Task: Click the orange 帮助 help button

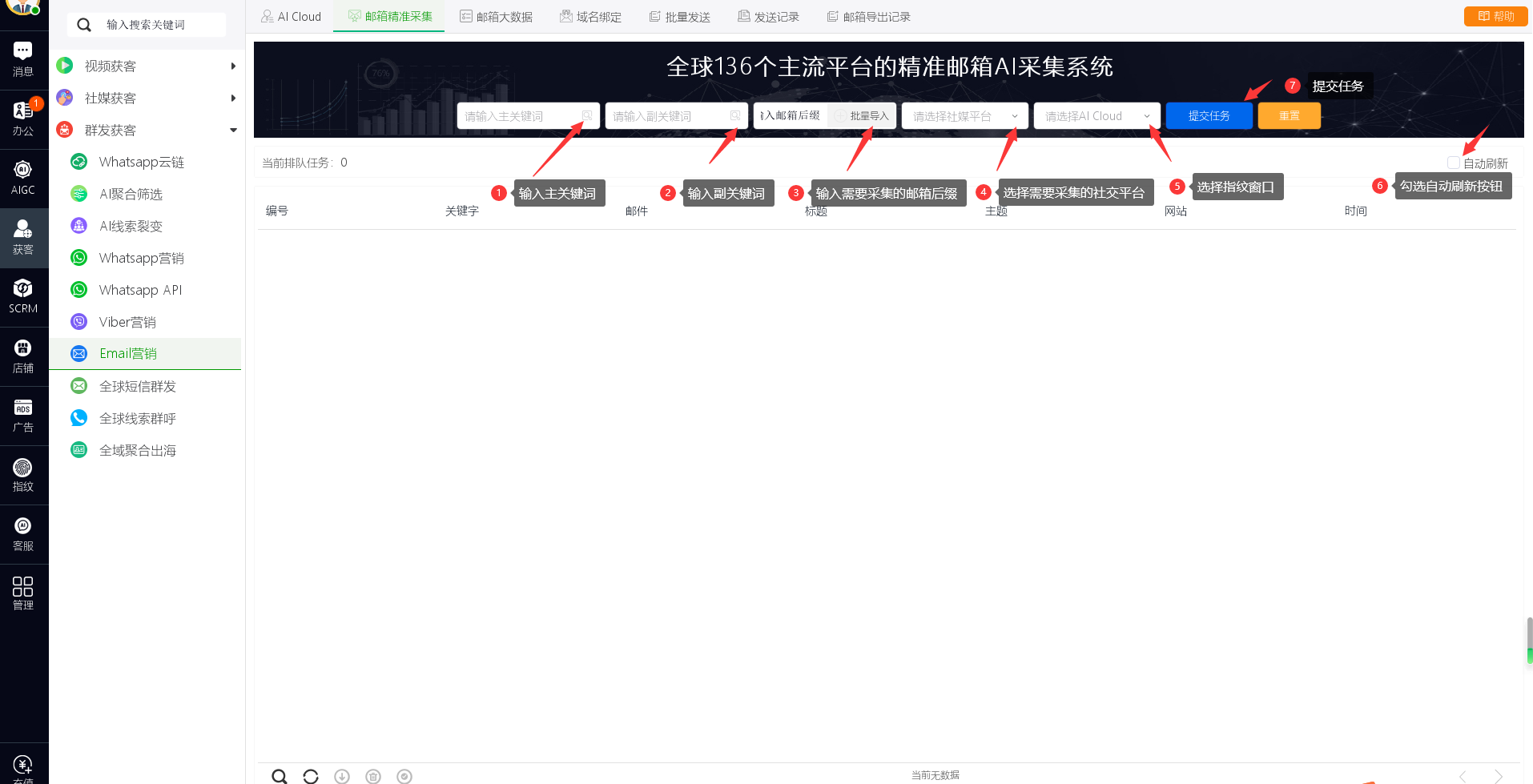Action: [x=1495, y=16]
